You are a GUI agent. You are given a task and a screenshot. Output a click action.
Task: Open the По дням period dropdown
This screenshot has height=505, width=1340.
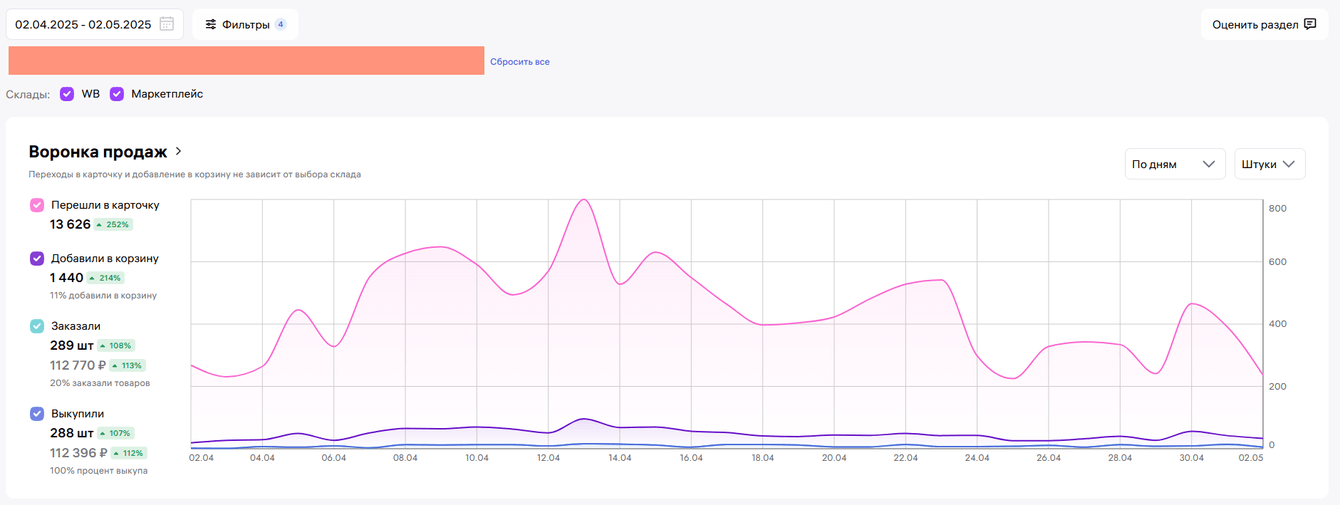(x=1174, y=164)
